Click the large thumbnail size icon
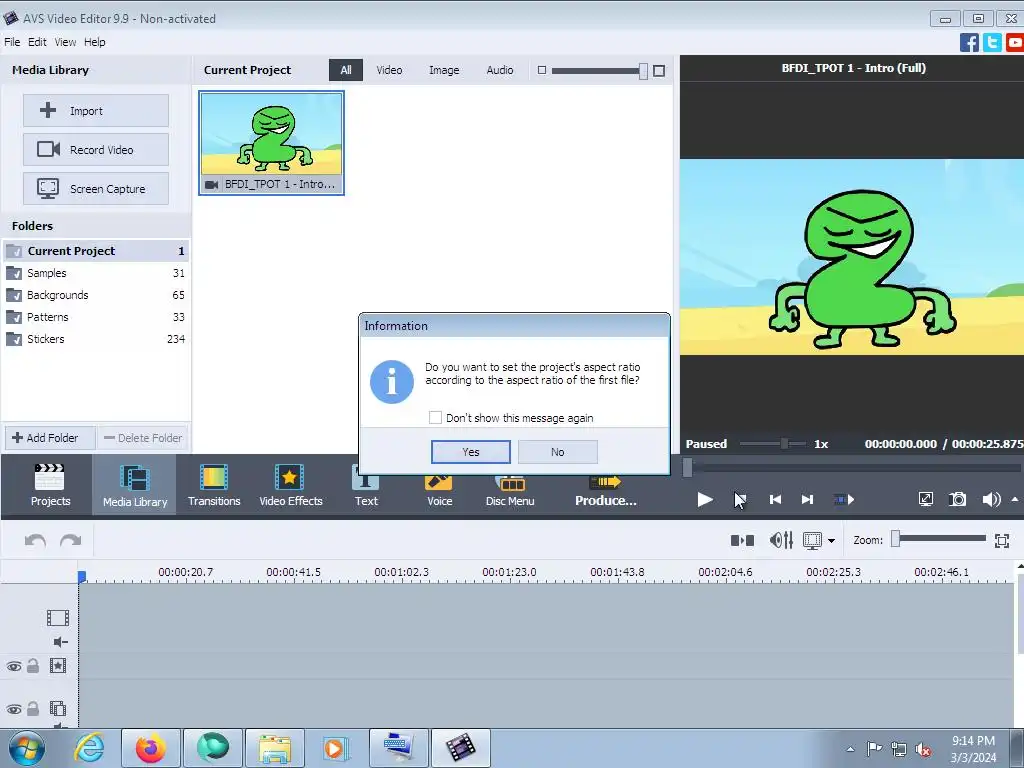The height and width of the screenshot is (768, 1024). [x=659, y=71]
